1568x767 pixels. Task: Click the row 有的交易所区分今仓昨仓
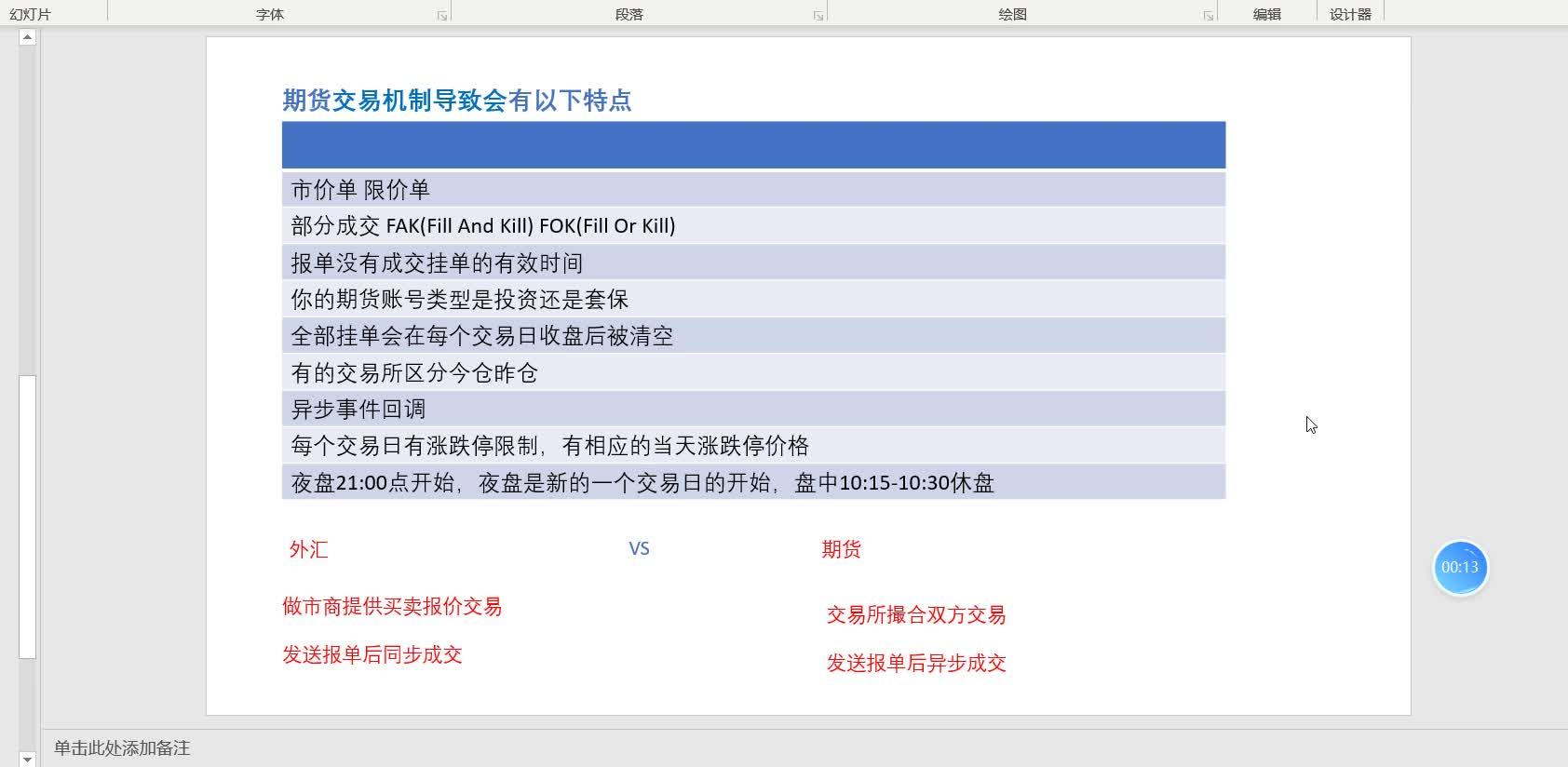point(753,372)
